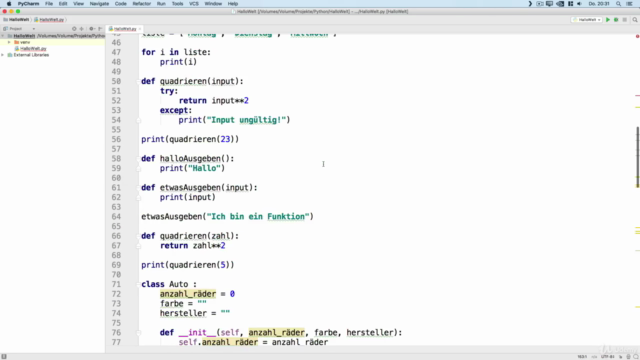Collapse the HalloWelt project root node
Screen dimensions: 640x360
point(3,36)
